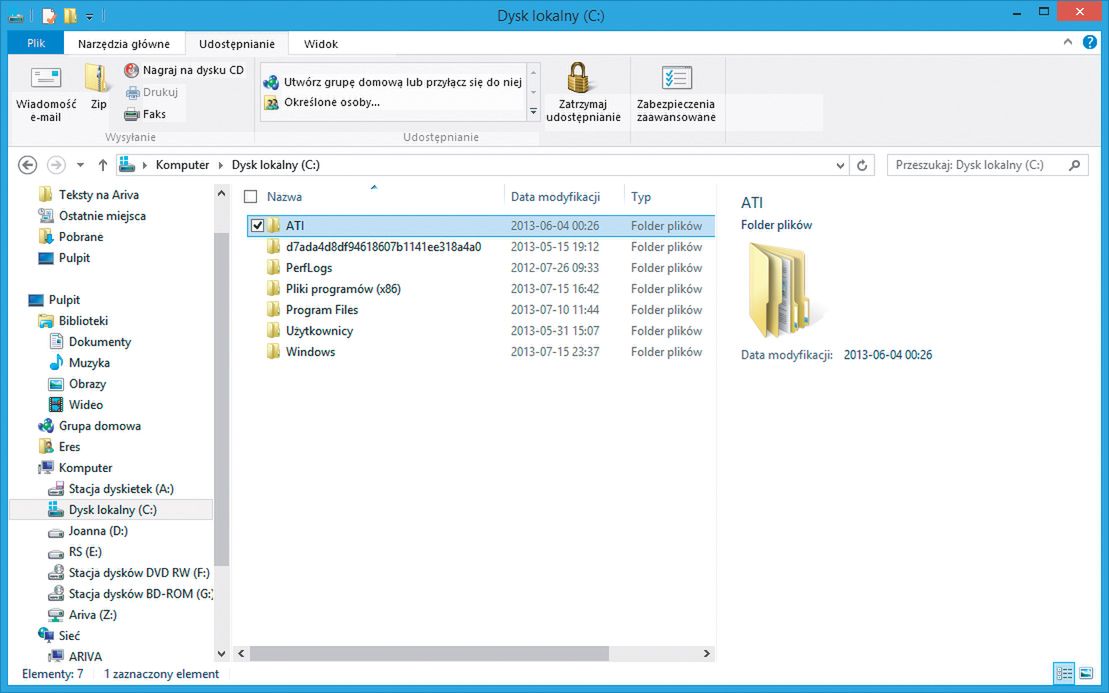Switch to the Widok tab
Screen dimensions: 1109x693
(321, 44)
